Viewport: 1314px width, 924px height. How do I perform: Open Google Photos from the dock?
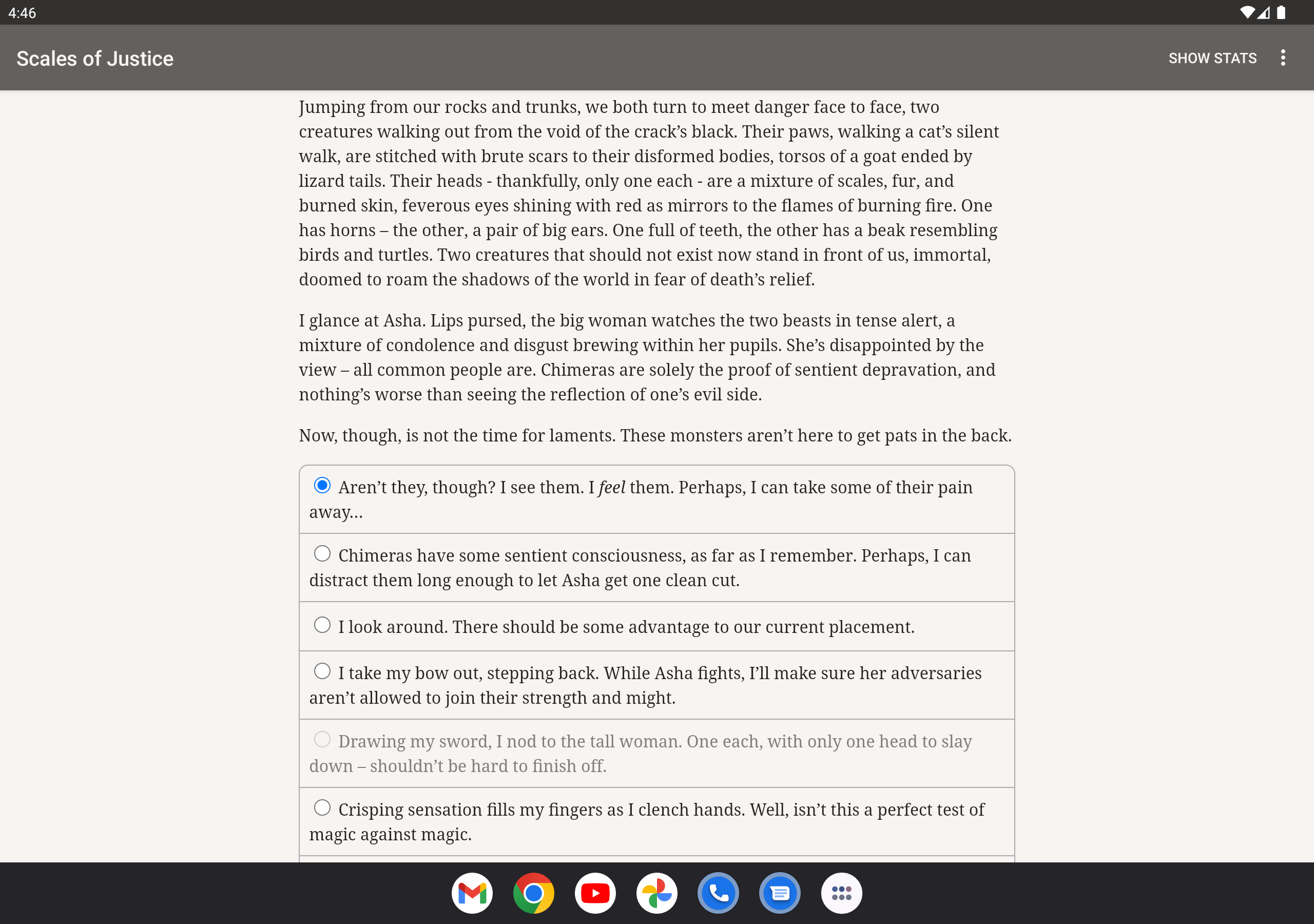click(x=656, y=893)
